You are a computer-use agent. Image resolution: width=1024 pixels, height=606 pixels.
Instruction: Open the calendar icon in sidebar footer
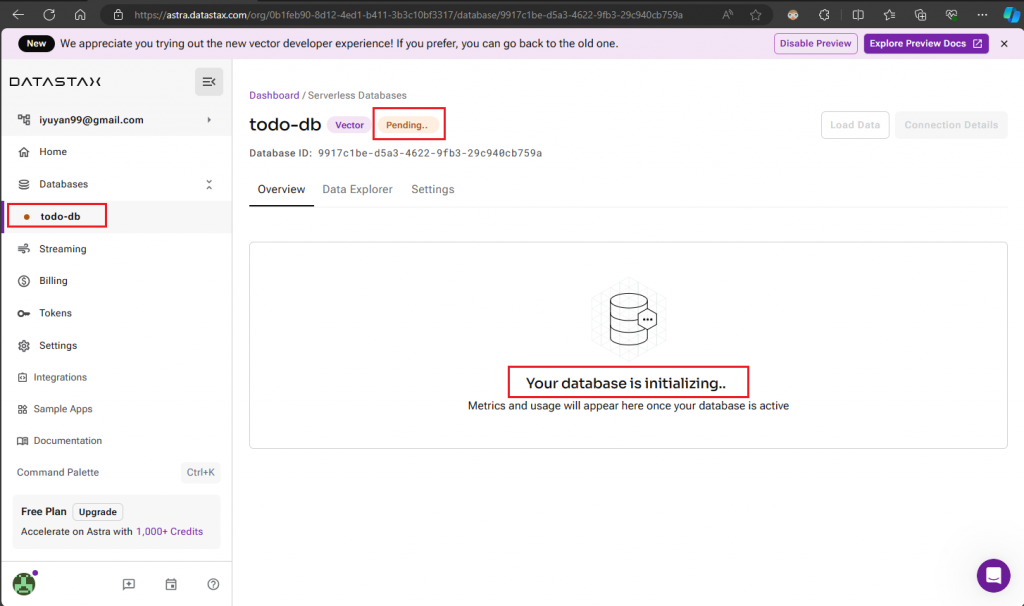[171, 584]
